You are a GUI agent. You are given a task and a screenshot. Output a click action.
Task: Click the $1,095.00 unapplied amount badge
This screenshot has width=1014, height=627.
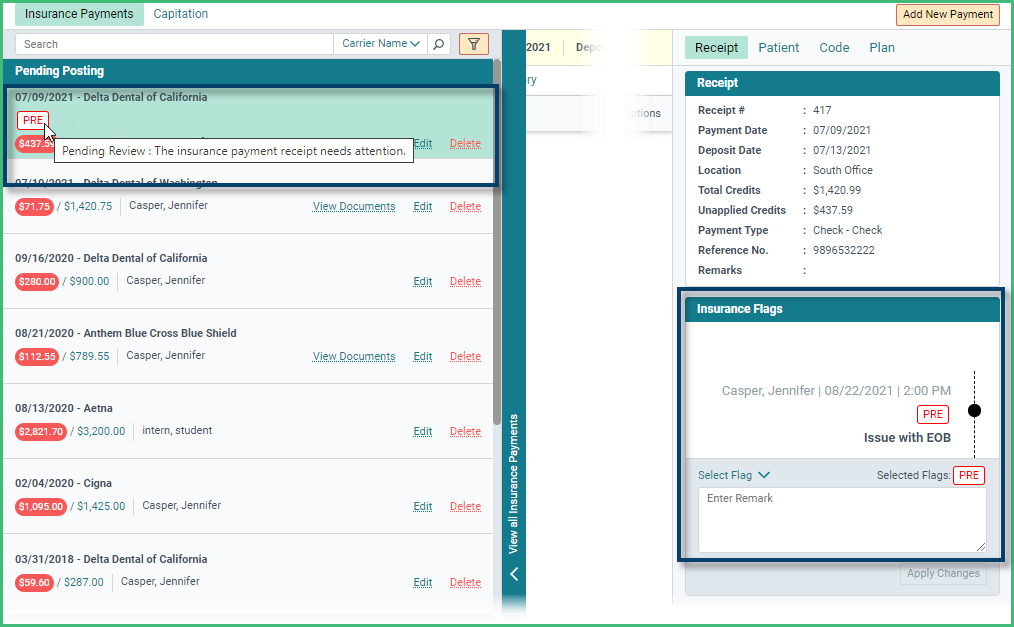(x=41, y=507)
